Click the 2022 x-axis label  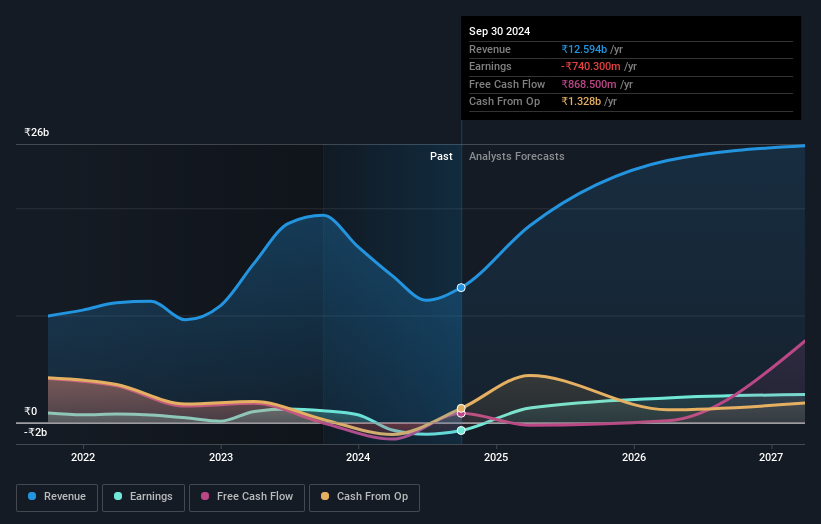pyautogui.click(x=83, y=457)
